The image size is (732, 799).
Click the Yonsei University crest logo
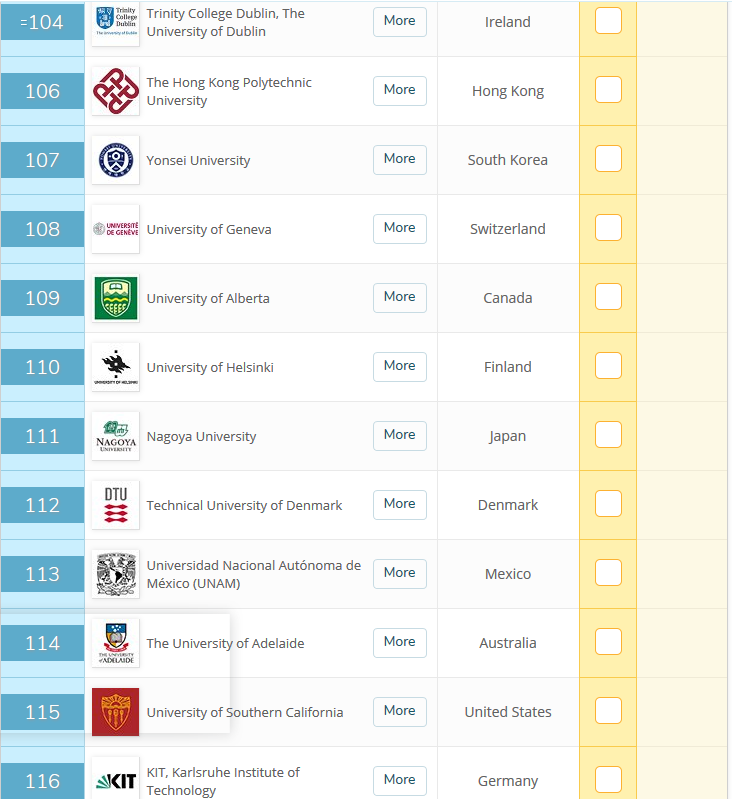pos(115,160)
